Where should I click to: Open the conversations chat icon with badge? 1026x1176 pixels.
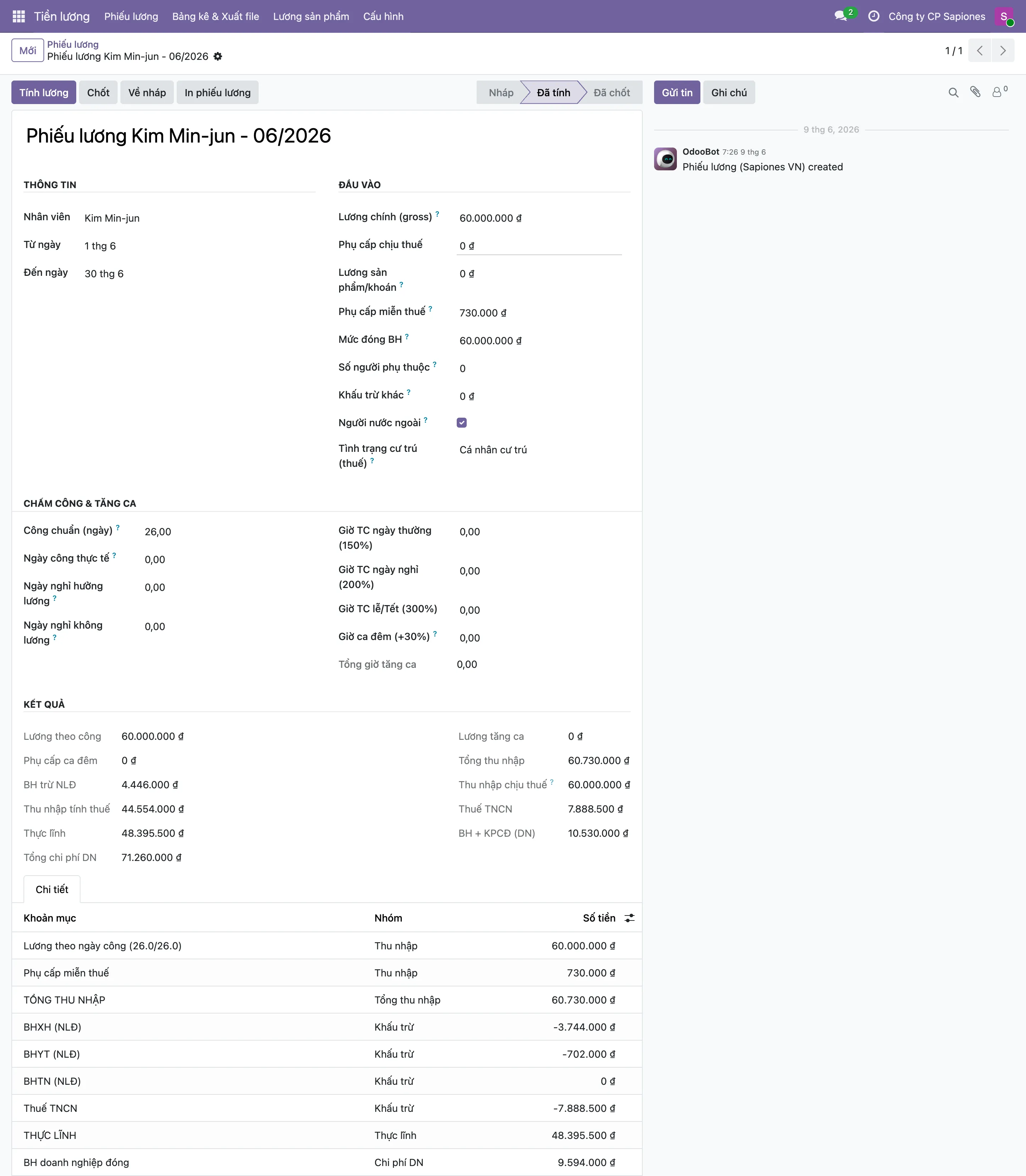(x=841, y=16)
